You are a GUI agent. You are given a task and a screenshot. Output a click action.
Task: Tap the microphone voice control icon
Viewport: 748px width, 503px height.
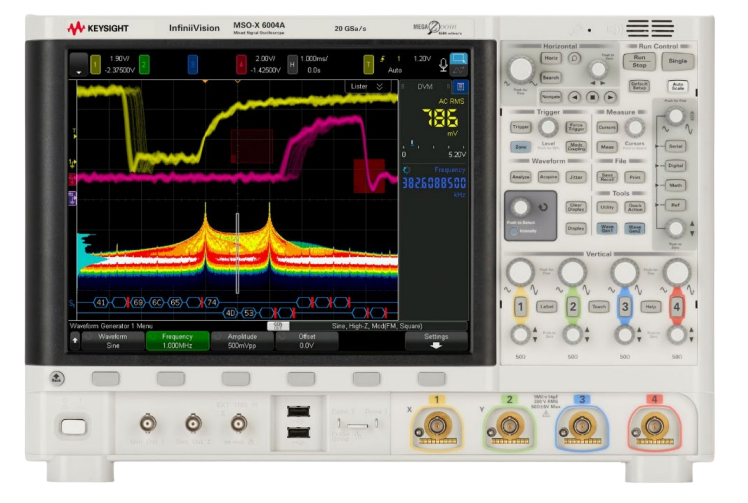443,65
